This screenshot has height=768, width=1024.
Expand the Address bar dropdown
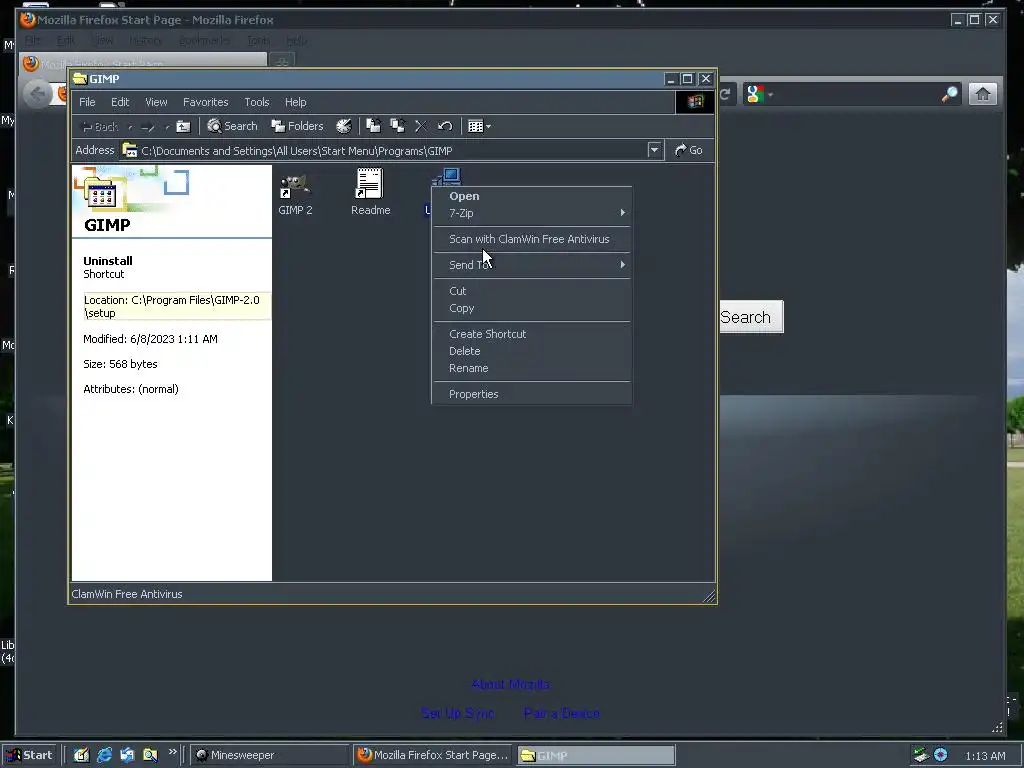tap(654, 150)
